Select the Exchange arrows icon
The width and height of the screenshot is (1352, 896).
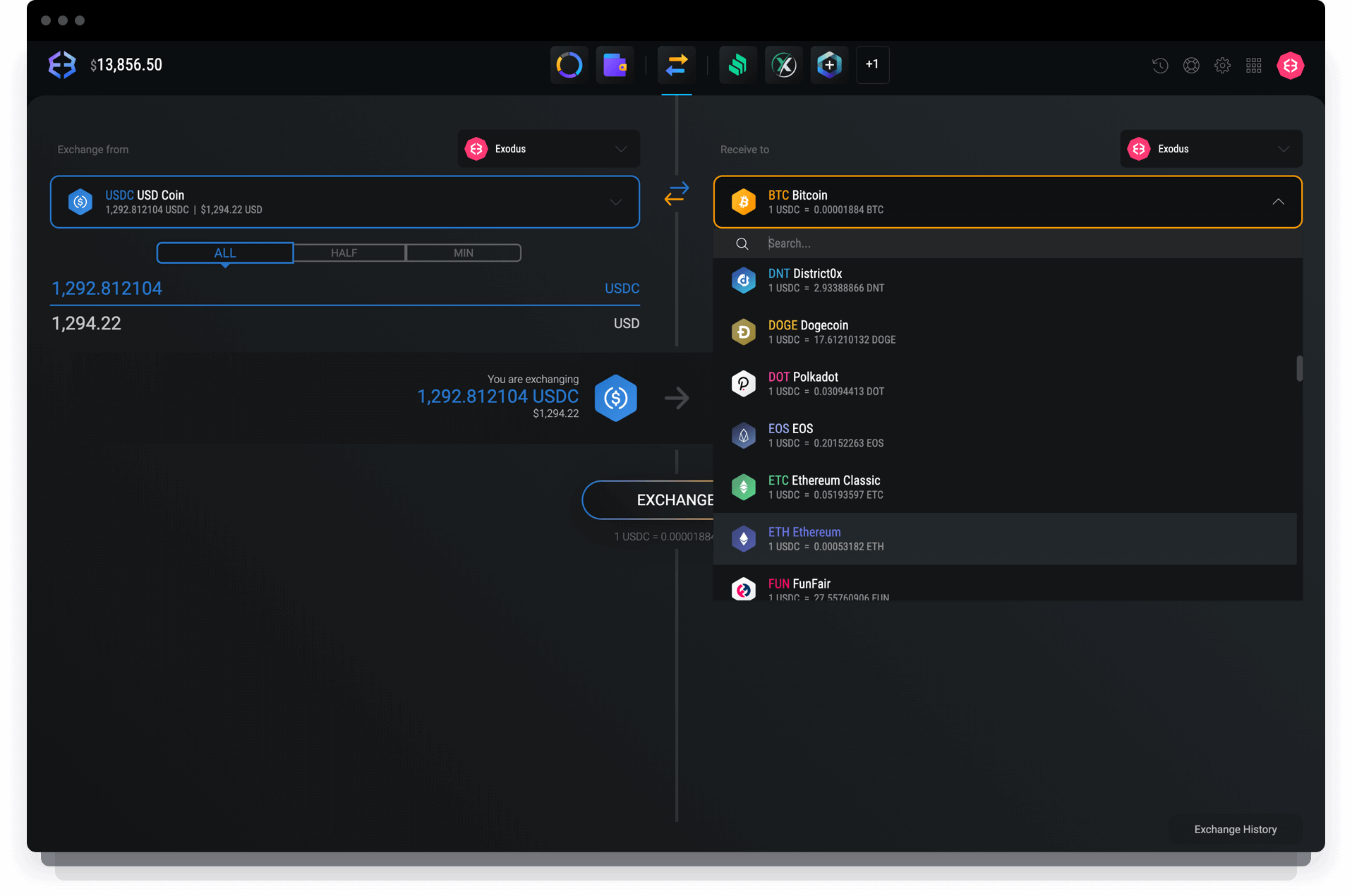coord(676,64)
